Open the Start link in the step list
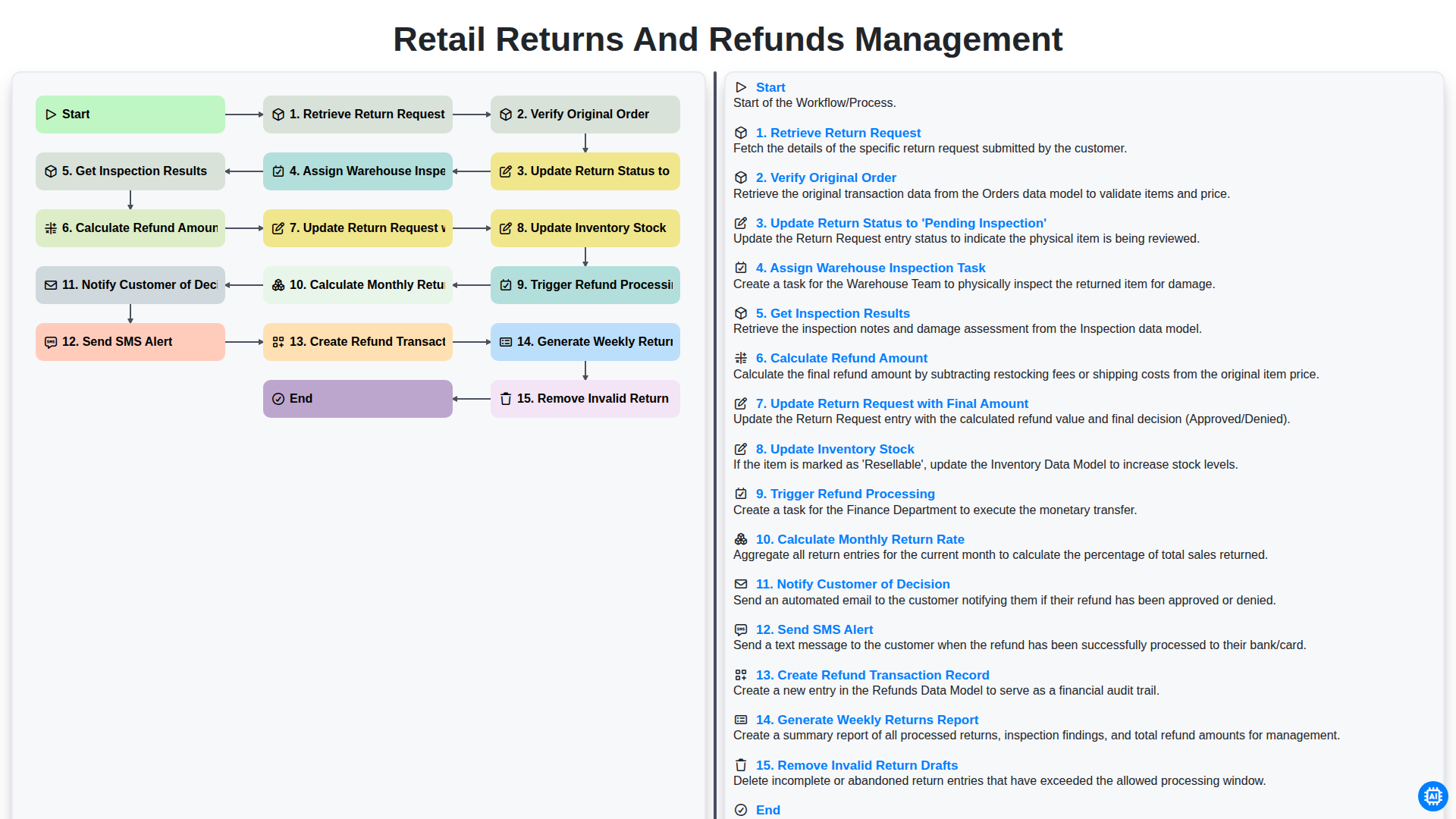The image size is (1456, 819). click(x=770, y=87)
